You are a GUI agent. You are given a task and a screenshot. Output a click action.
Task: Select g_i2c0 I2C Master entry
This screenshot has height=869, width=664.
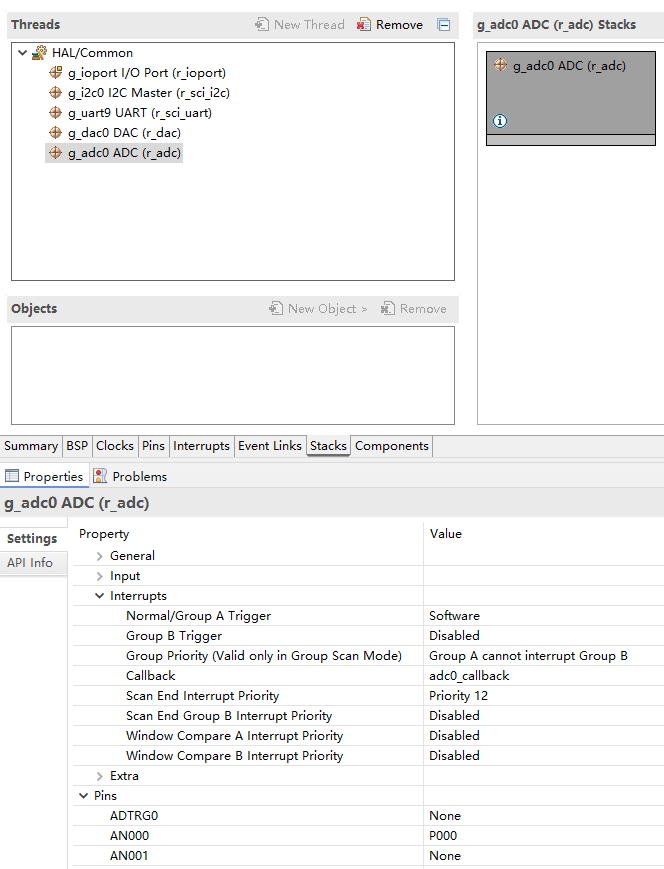tap(149, 93)
